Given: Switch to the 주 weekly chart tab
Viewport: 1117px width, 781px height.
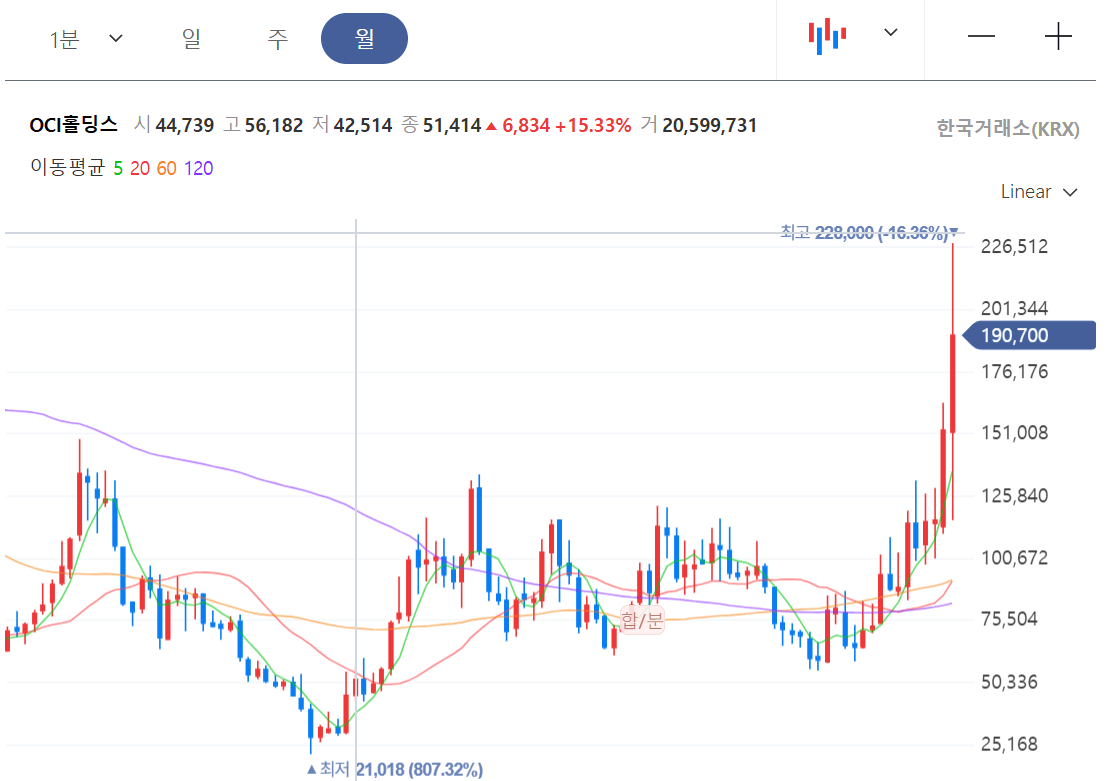Looking at the screenshot, I should 277,38.
